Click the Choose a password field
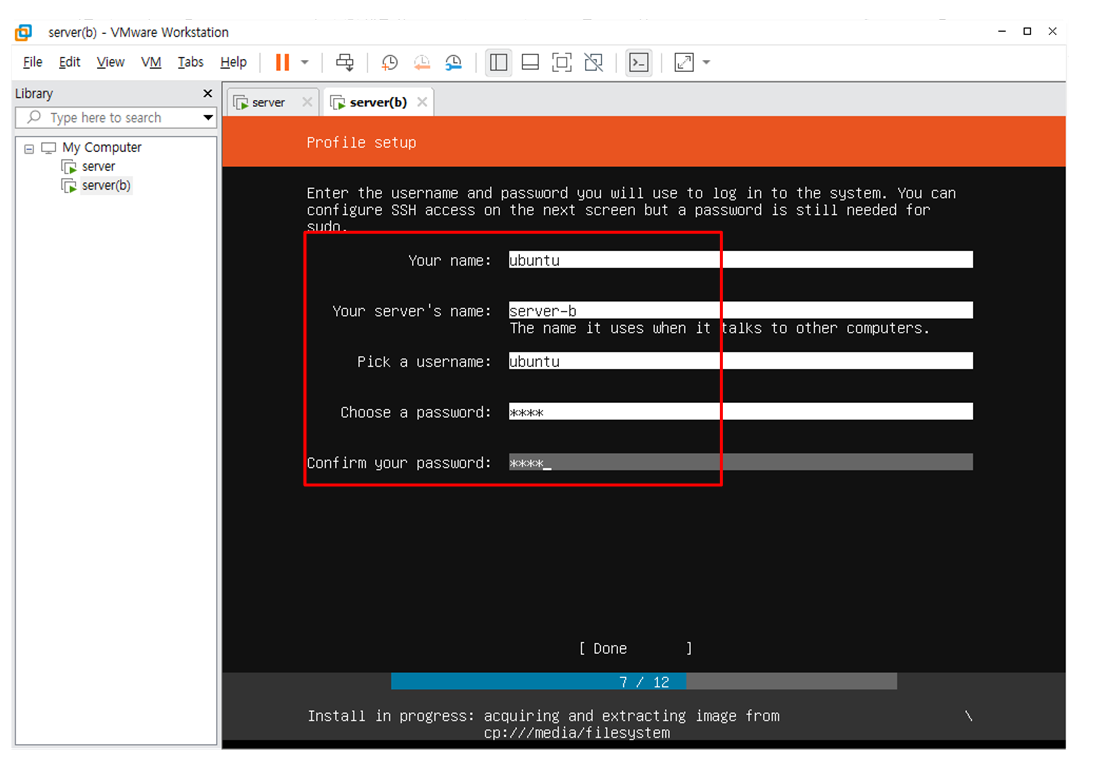This screenshot has height=765, width=1101. [741, 412]
